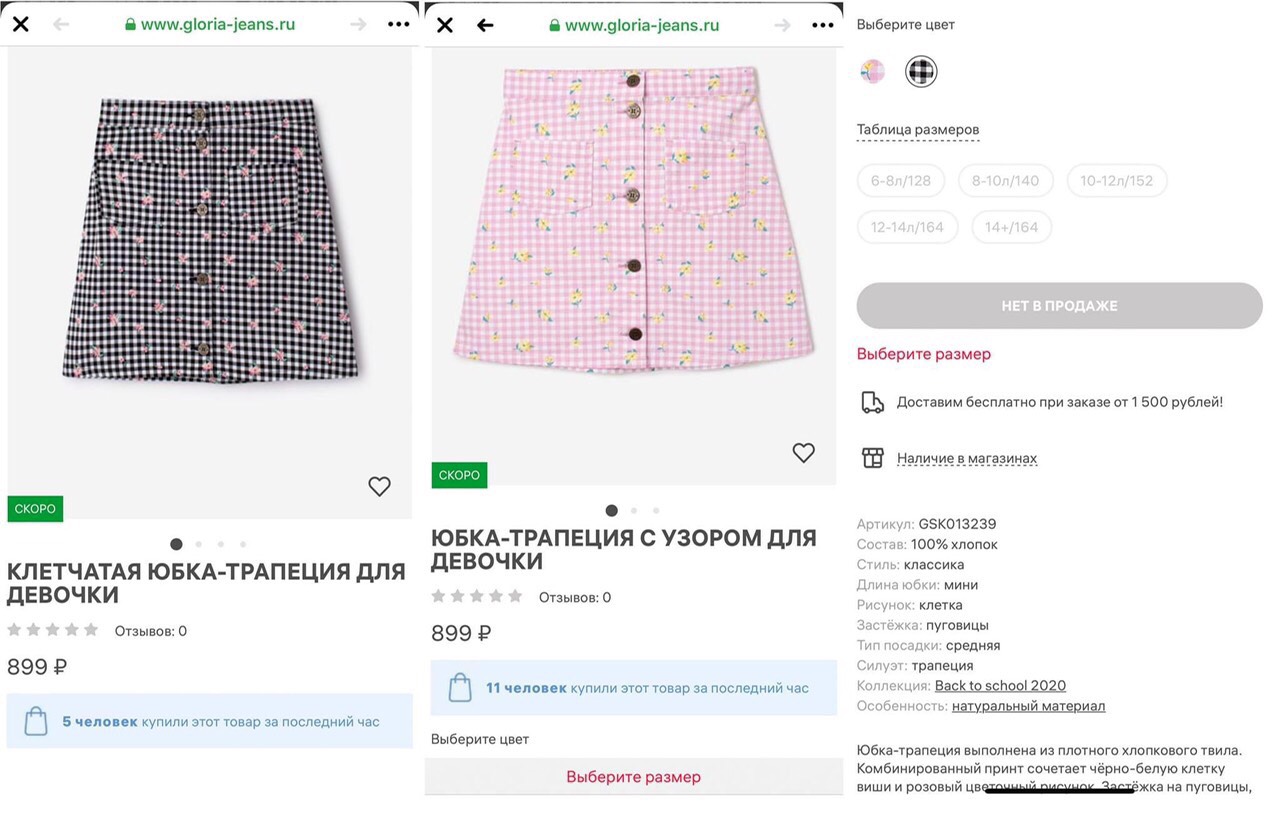
Task: Click Выберите размер bar under pink skirt
Action: coord(634,777)
